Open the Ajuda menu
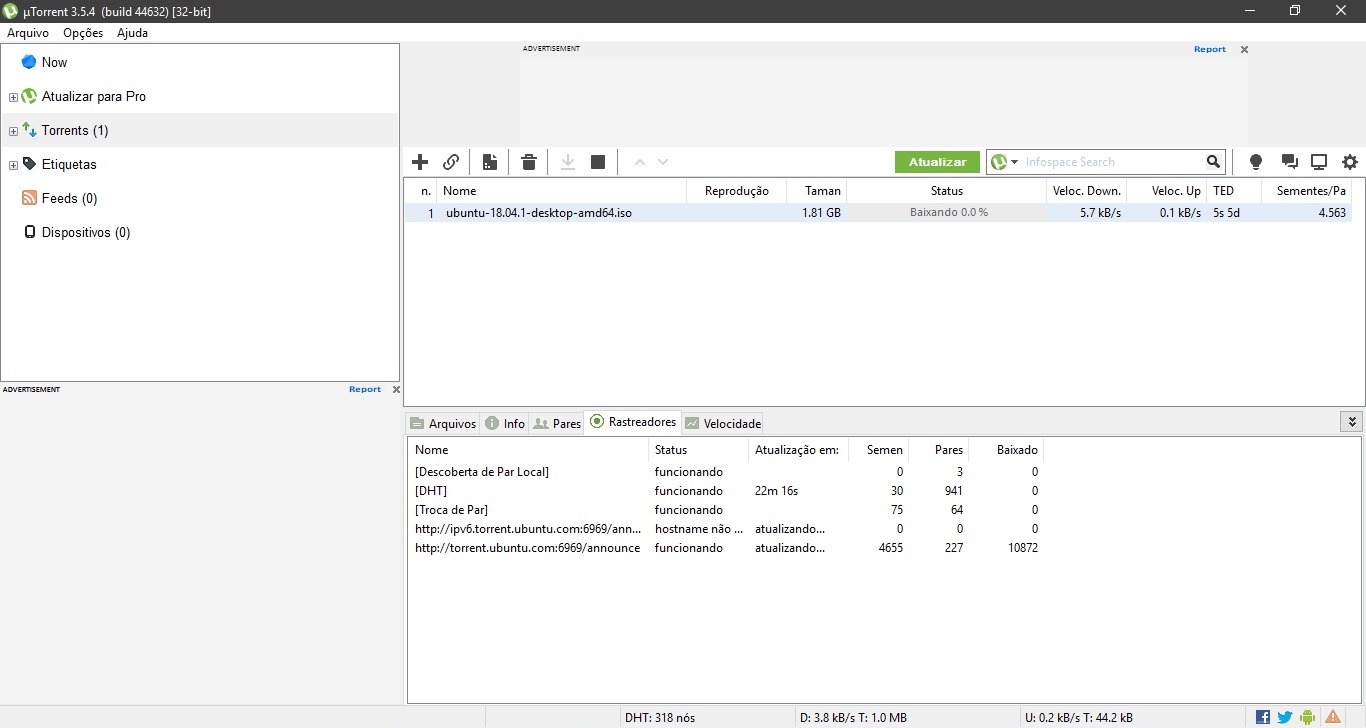 (x=132, y=32)
